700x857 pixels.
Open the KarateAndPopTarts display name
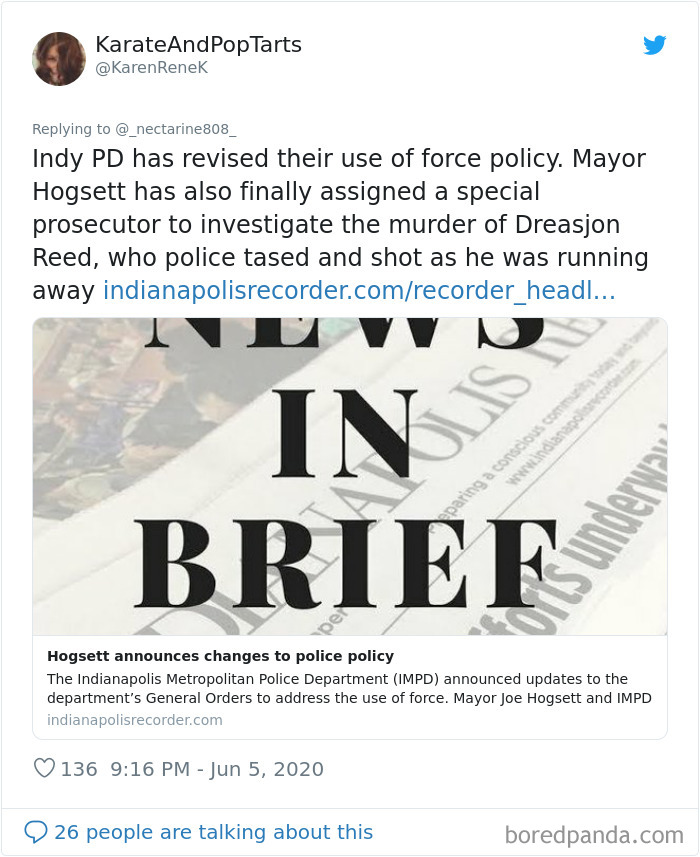click(x=198, y=45)
